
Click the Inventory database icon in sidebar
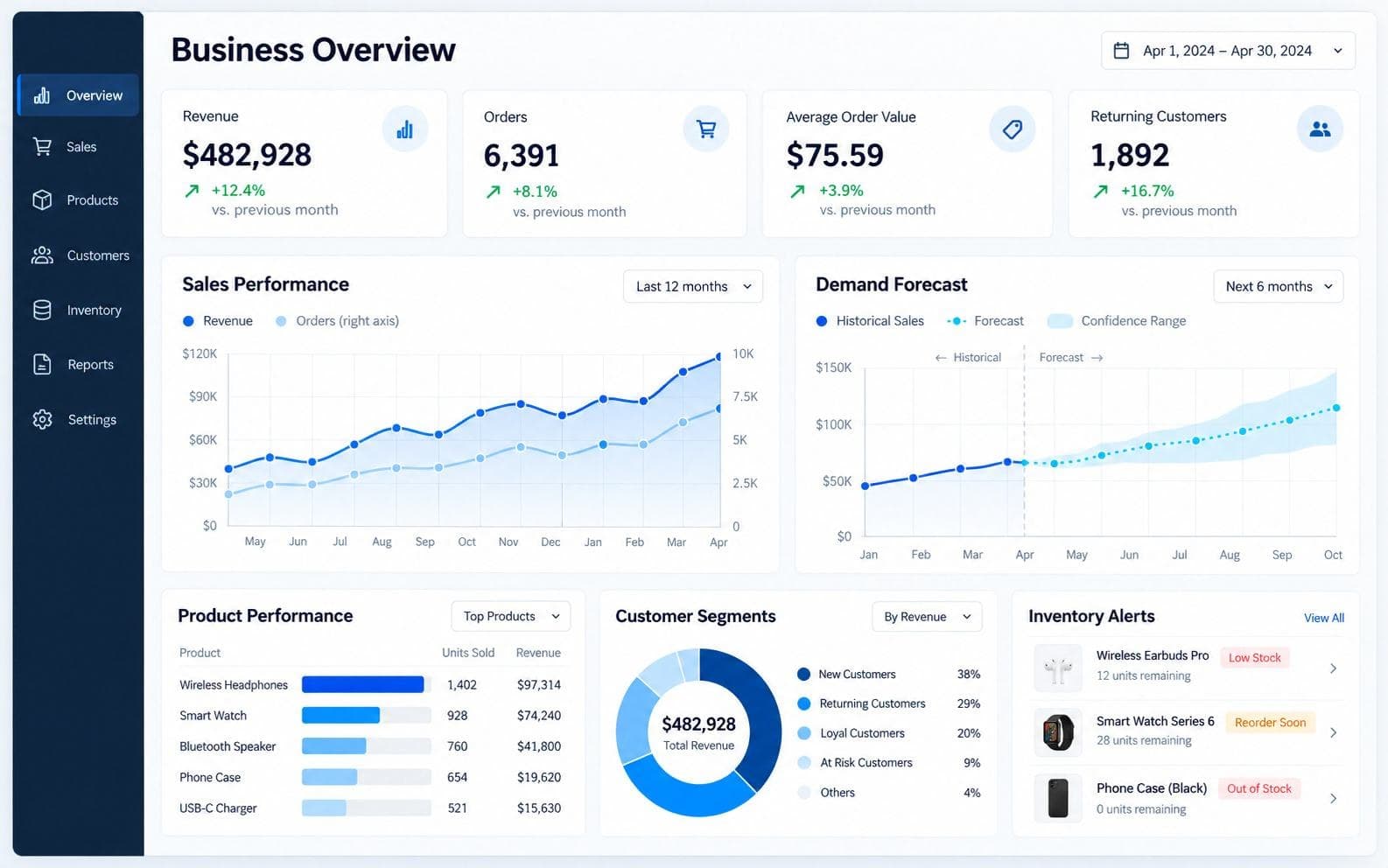point(42,310)
